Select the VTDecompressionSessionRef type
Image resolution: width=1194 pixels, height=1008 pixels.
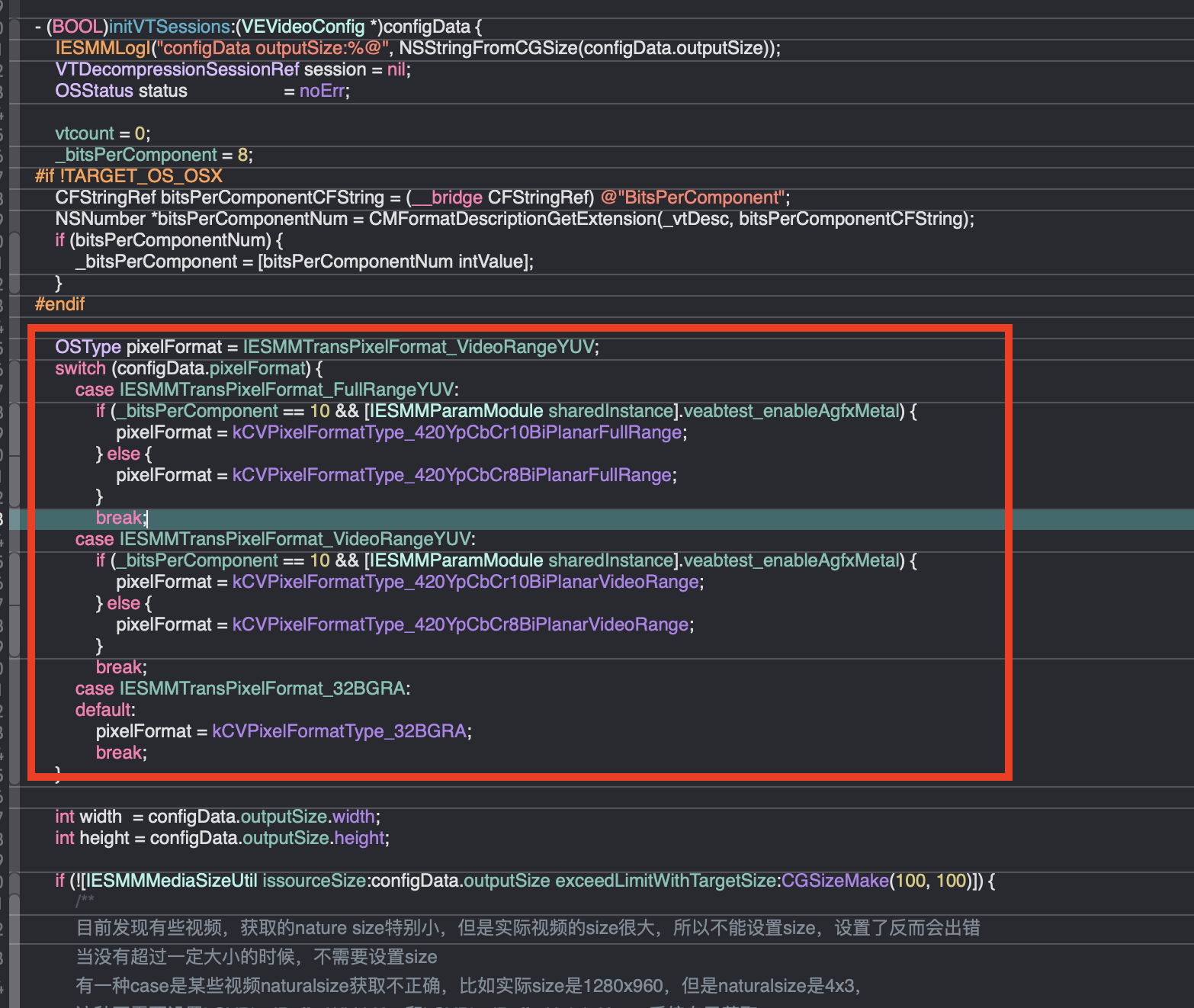(x=177, y=69)
